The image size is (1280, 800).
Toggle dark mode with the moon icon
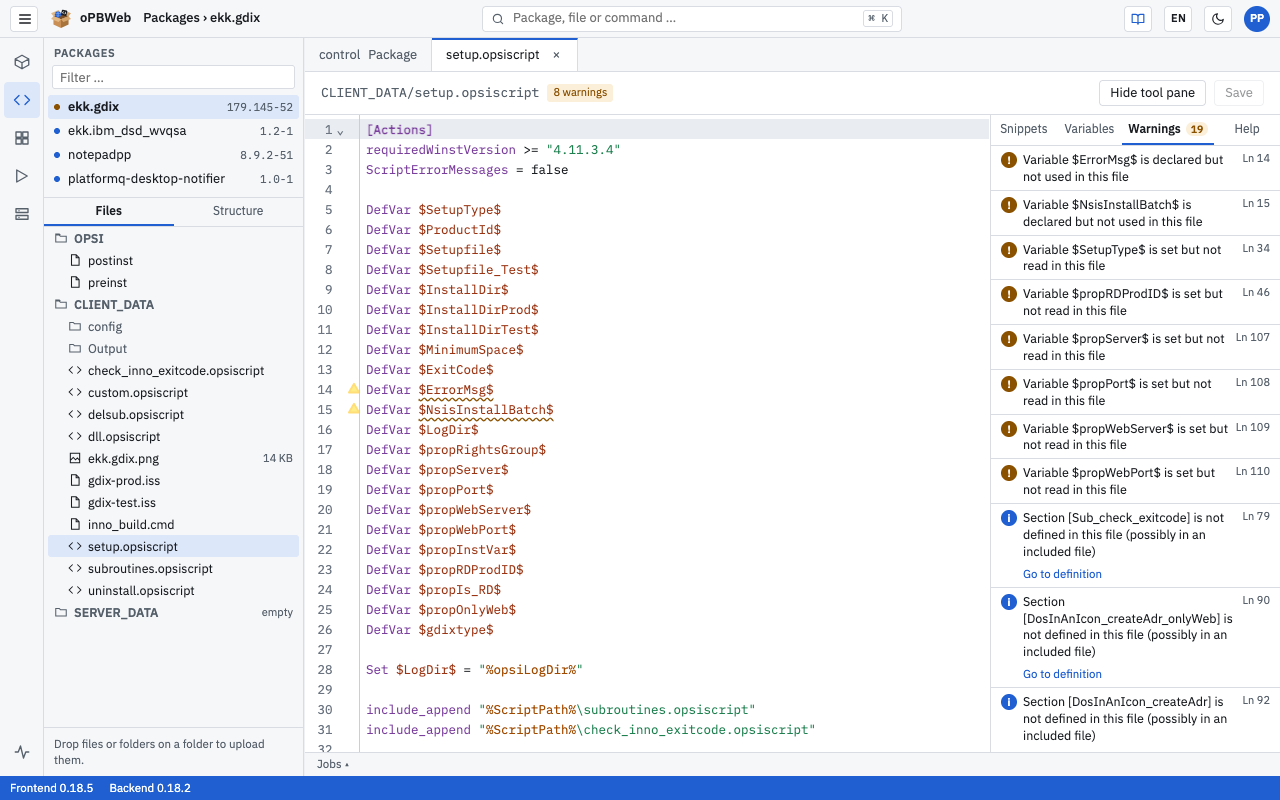(x=1218, y=18)
